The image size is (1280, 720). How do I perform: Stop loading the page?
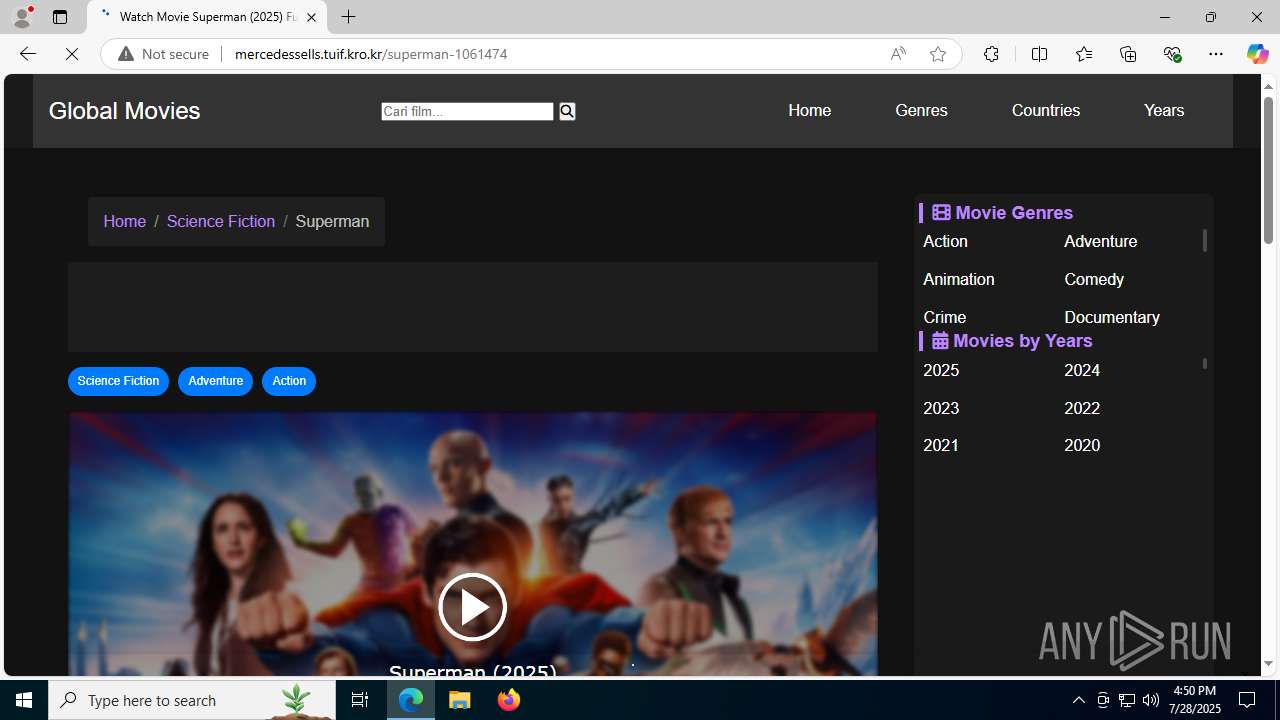72,54
